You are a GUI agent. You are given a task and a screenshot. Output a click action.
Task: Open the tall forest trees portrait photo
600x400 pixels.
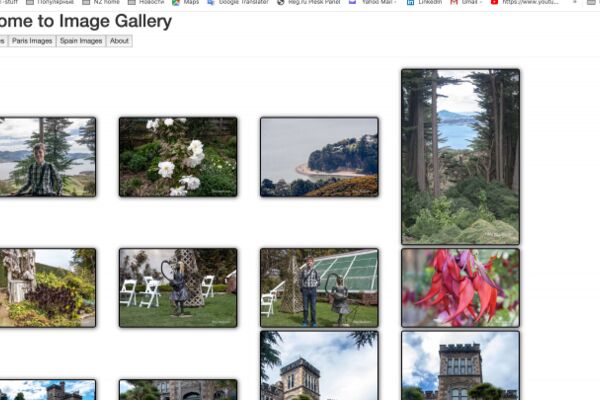pyautogui.click(x=460, y=157)
